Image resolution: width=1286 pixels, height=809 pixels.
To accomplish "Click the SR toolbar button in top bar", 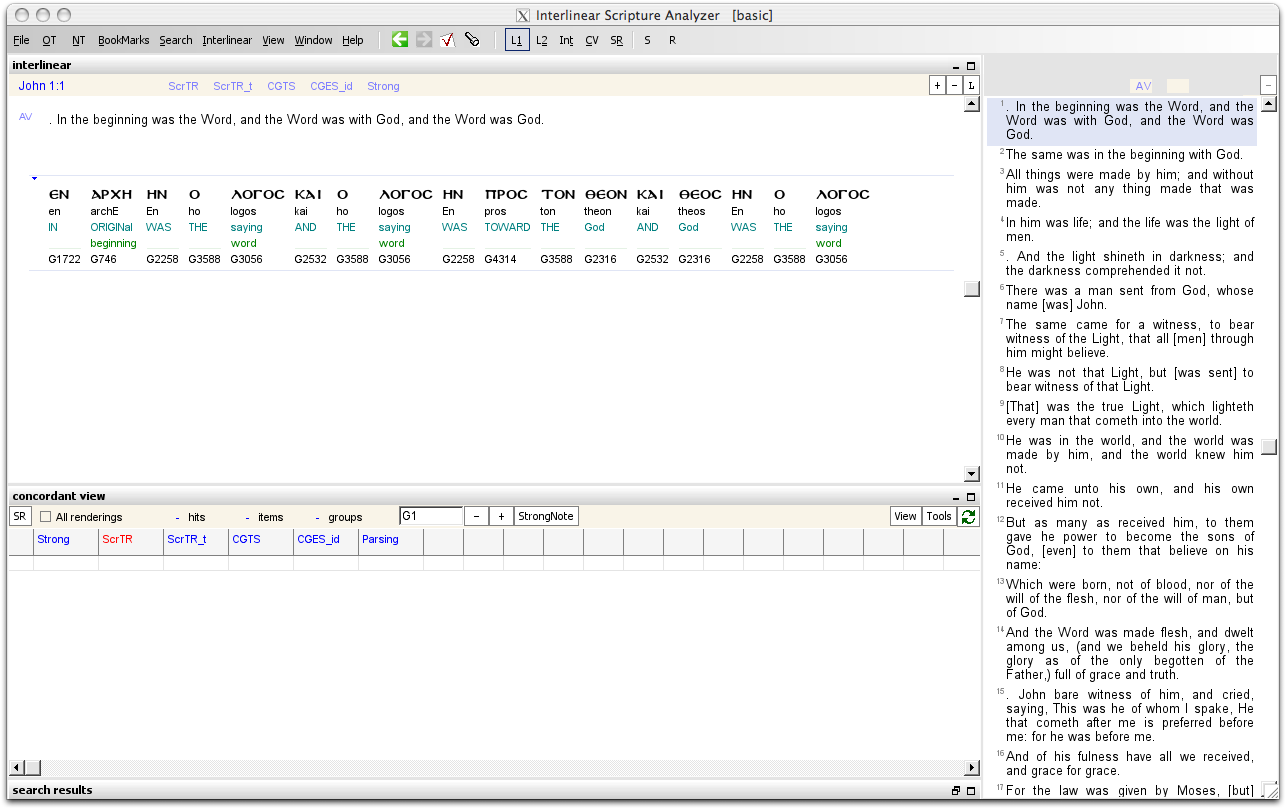I will 616,40.
